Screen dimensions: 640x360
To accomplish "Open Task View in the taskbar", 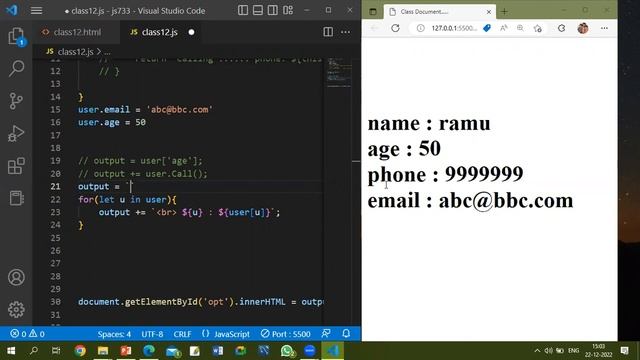I will point(56,351).
